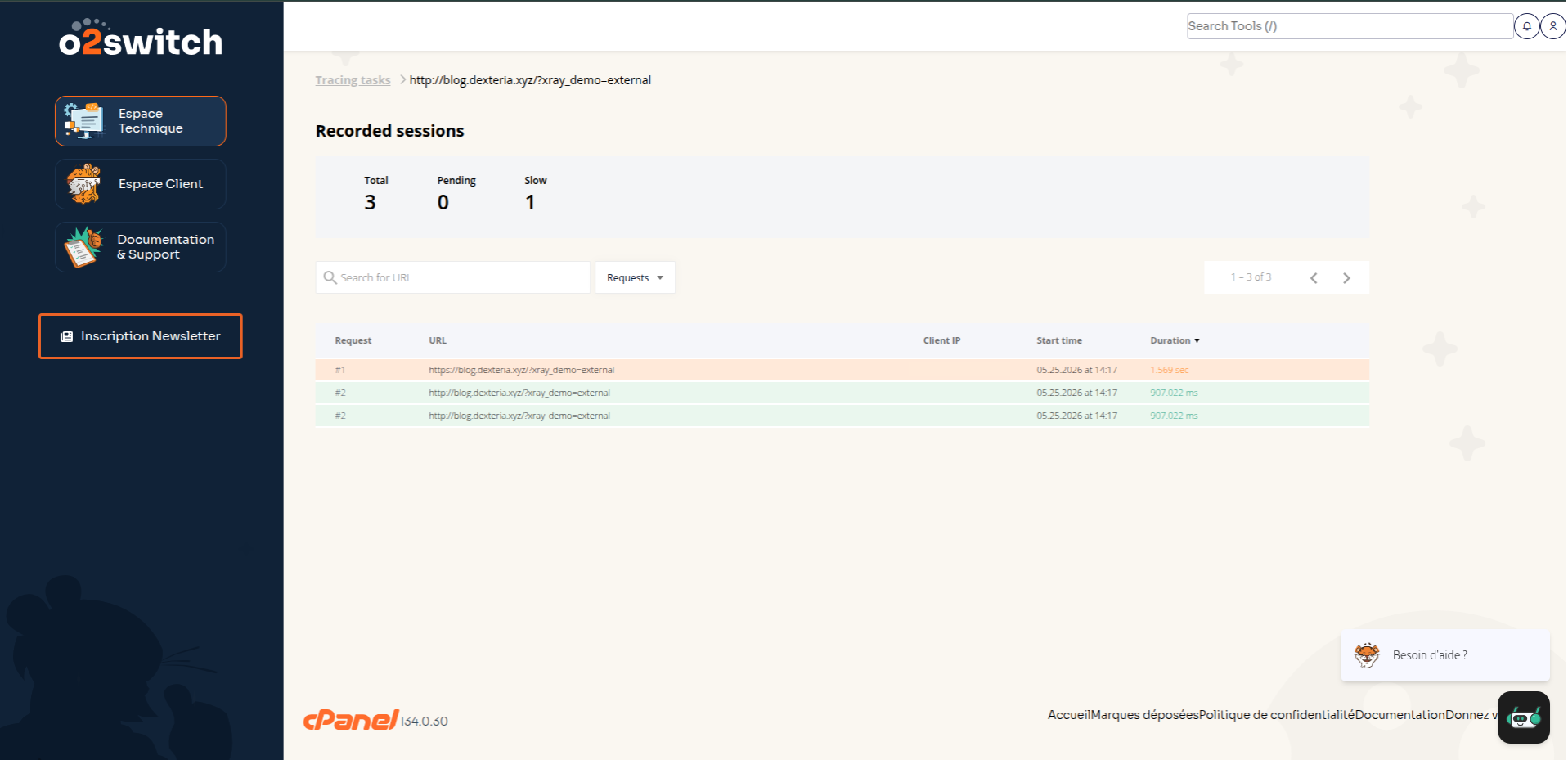Click the Total sessions count 3
This screenshot has height=760, width=1568.
pyautogui.click(x=371, y=202)
